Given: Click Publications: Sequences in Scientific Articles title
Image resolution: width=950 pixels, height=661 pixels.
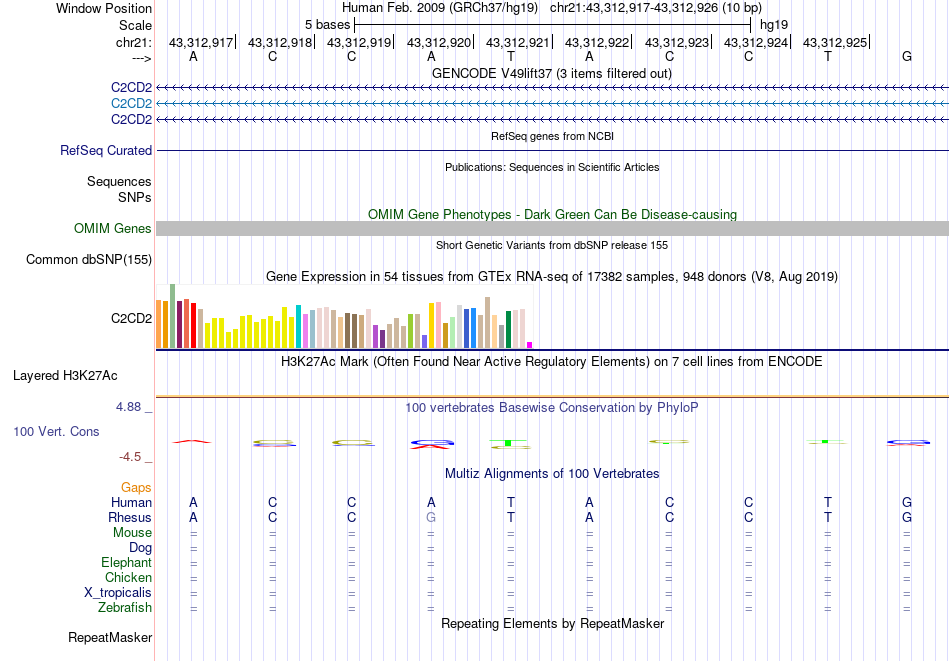Looking at the screenshot, I should point(552,167).
